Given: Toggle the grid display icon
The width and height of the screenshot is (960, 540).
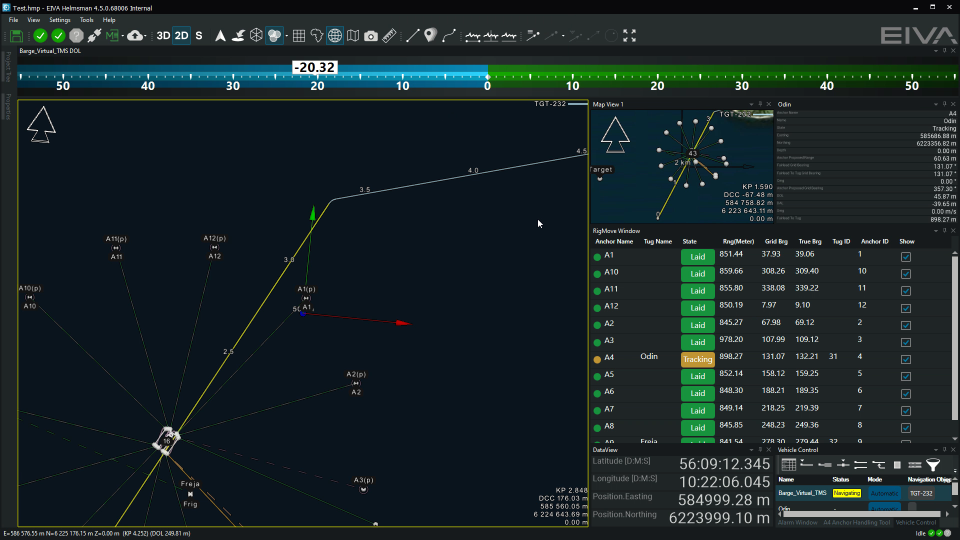Looking at the screenshot, I should point(298,36).
